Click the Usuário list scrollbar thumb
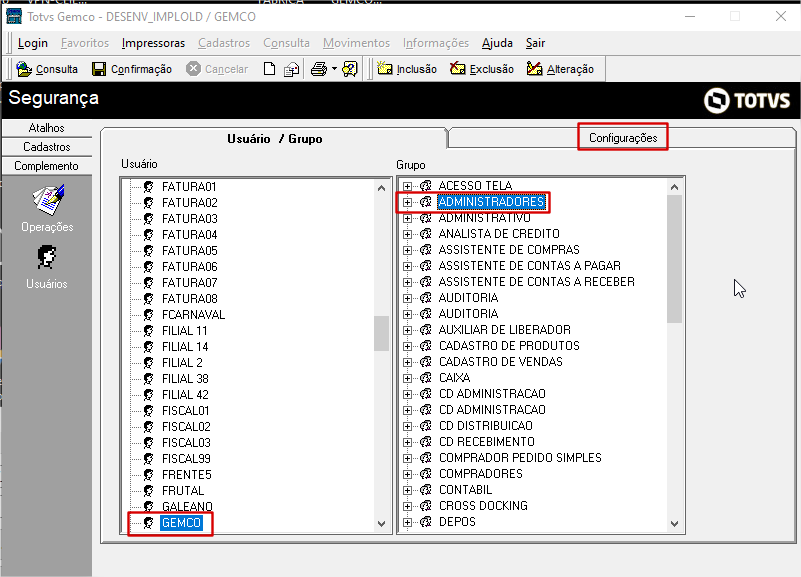Screen dimensions: 801x577 (x=381, y=333)
